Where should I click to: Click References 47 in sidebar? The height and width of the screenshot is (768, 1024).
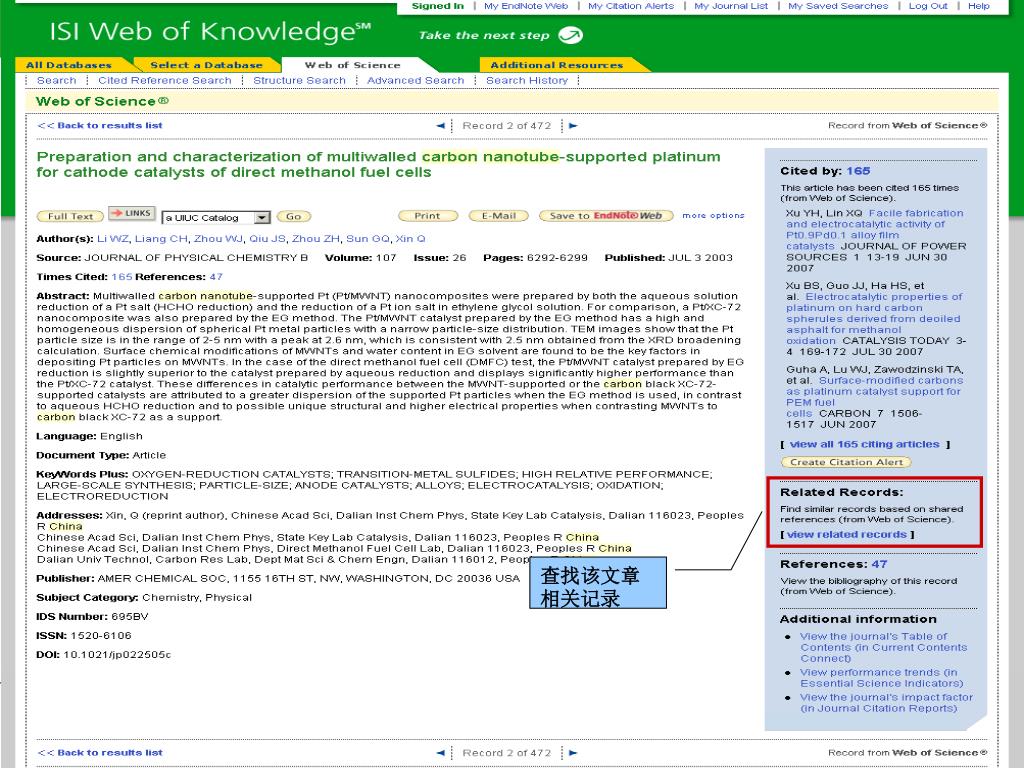click(x=879, y=564)
